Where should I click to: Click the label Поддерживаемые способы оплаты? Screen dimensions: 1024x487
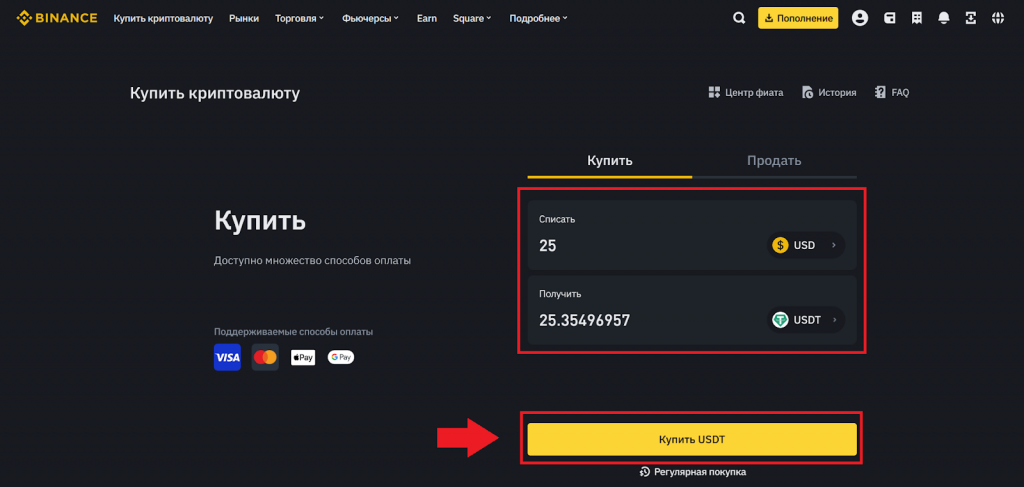[x=293, y=332]
